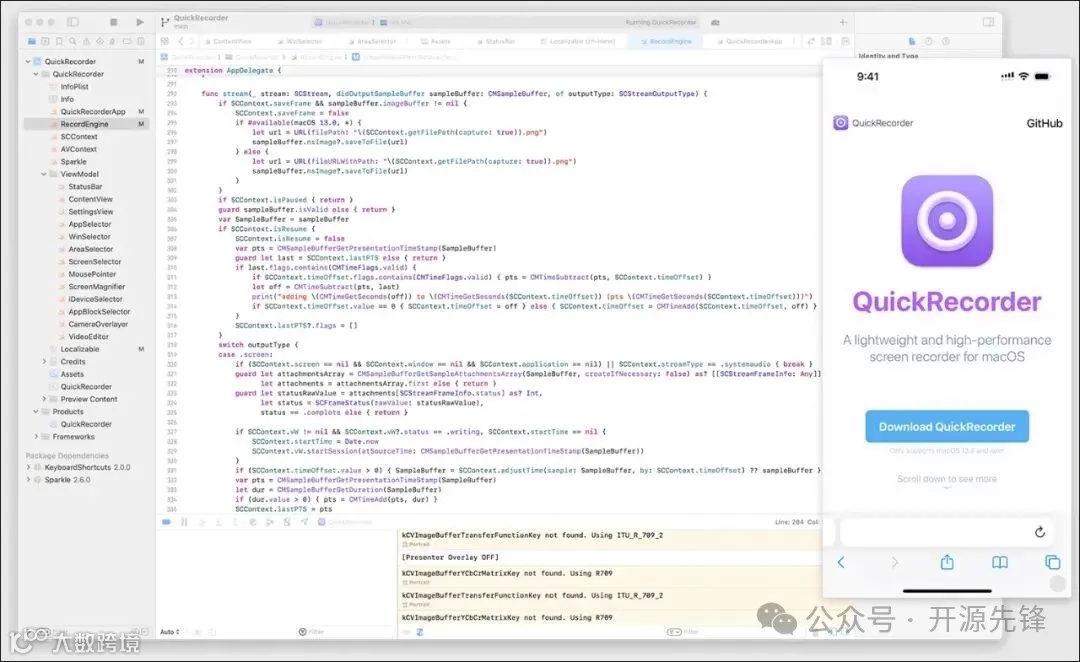Toggle the inspector panel button
The image size is (1080, 662).
pos(988,22)
